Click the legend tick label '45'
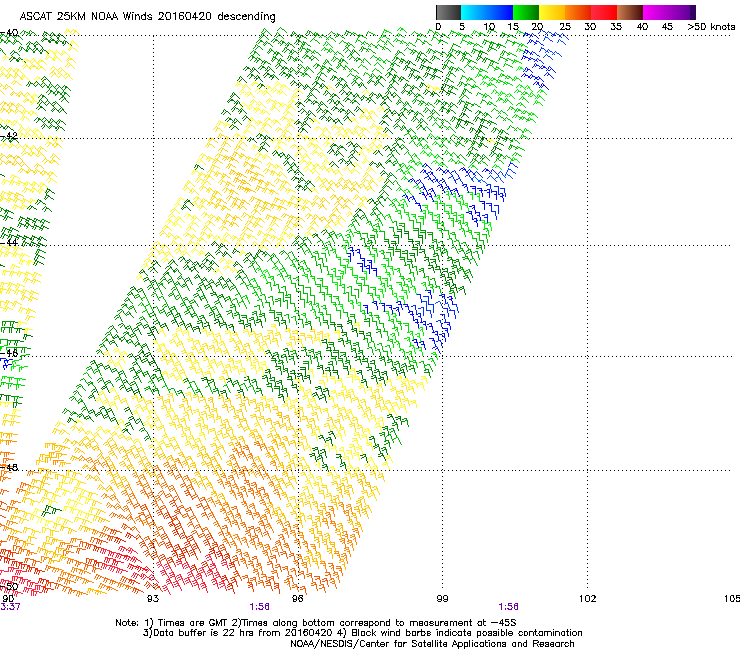 667,27
